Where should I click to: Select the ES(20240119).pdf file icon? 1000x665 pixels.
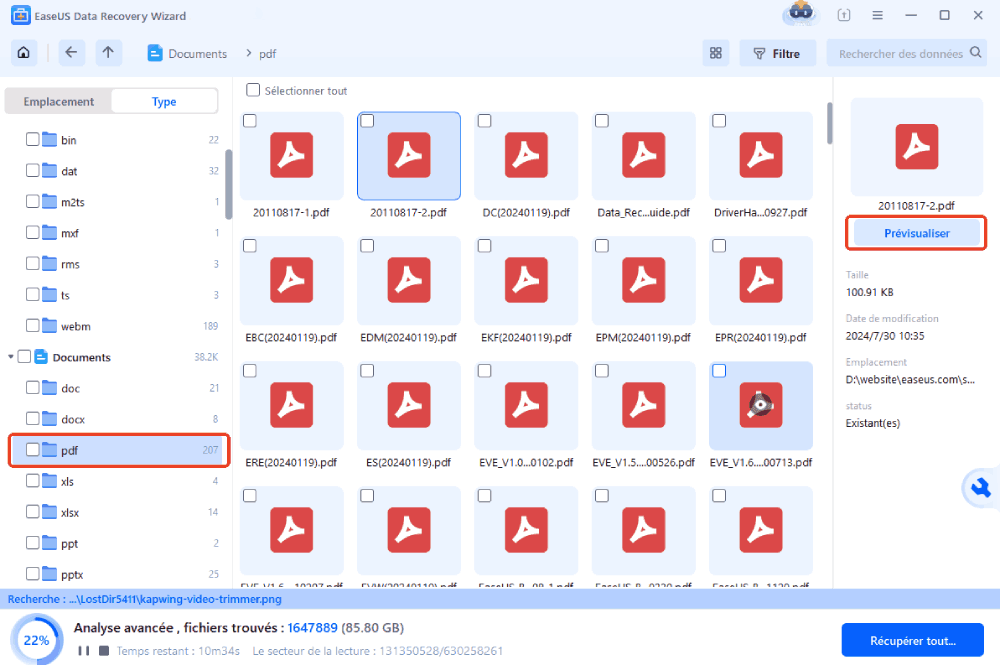(x=409, y=405)
